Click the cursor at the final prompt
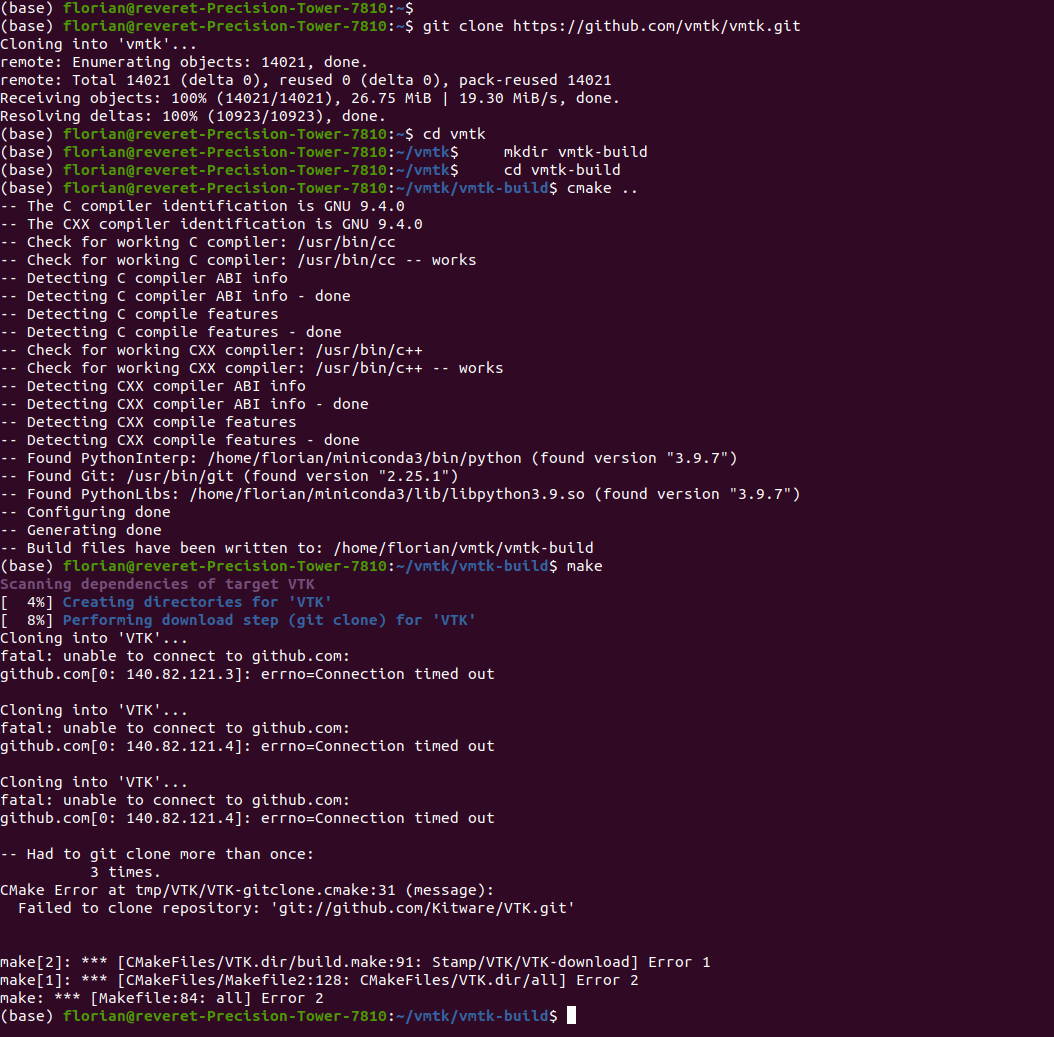This screenshot has height=1037, width=1054. click(571, 1015)
